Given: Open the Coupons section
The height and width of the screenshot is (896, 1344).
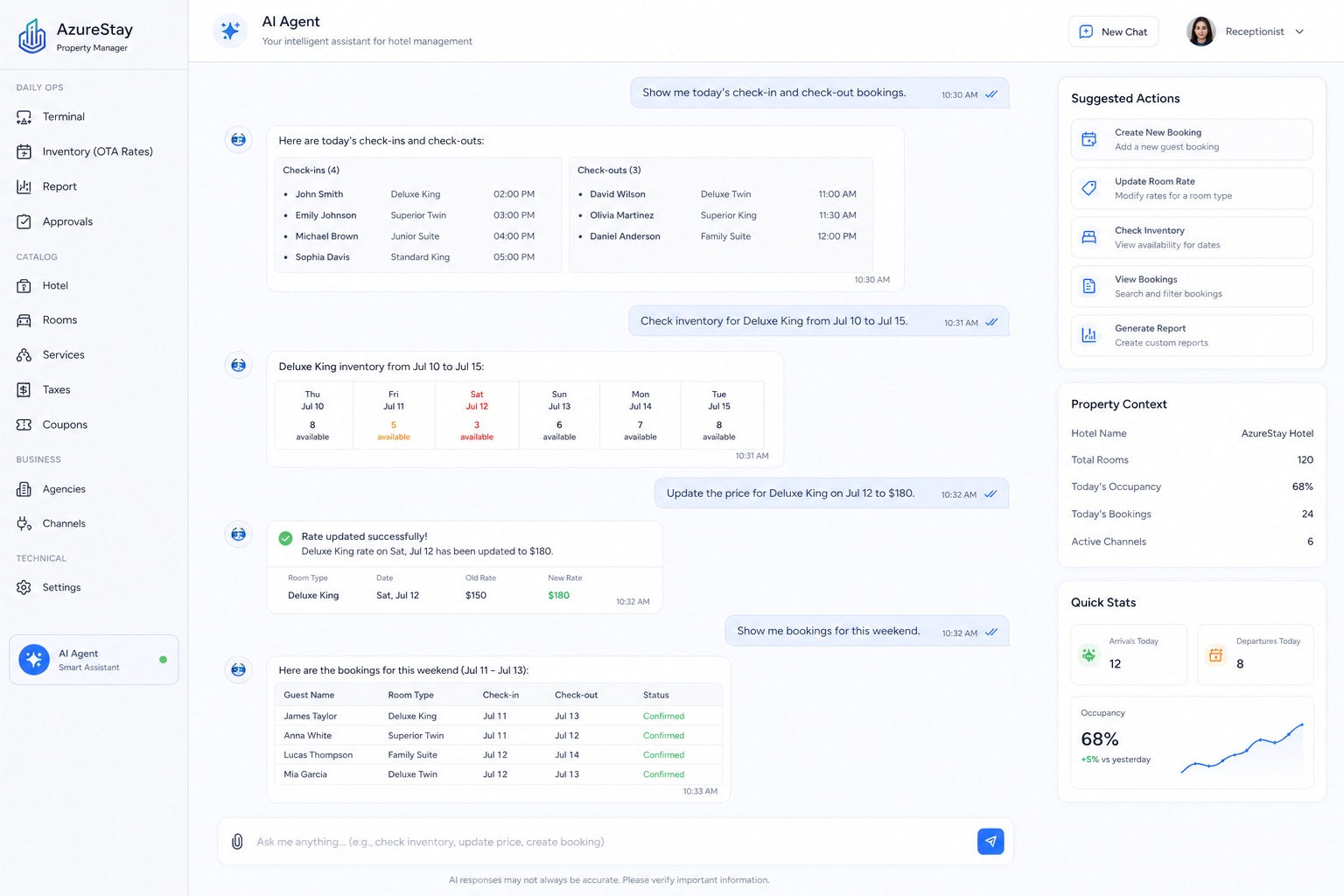Looking at the screenshot, I should tap(65, 424).
